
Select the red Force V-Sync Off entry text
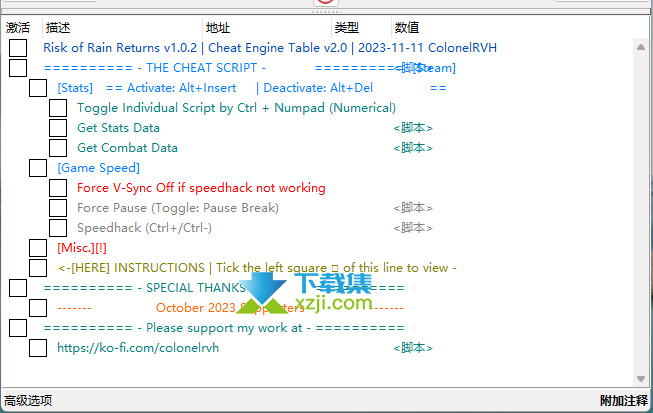click(201, 188)
